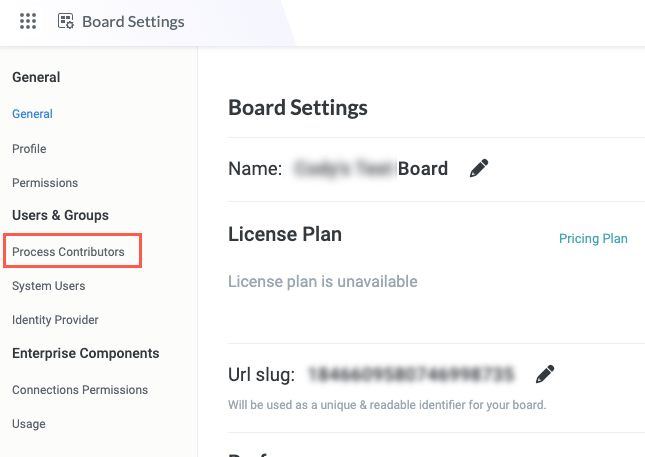Viewport: 645px width, 457px height.
Task: Open the Profile settings page
Action: click(29, 149)
